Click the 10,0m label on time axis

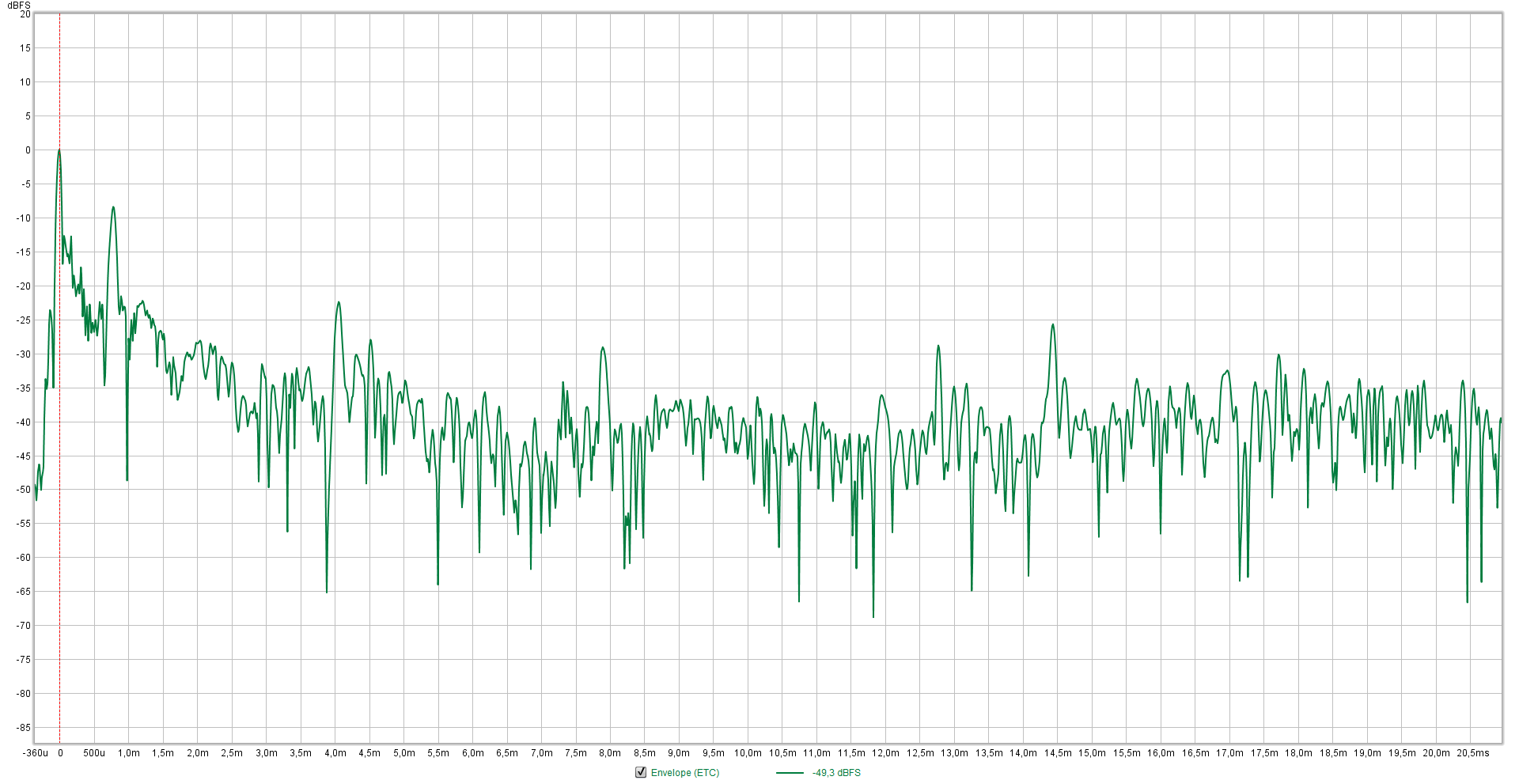tap(748, 753)
